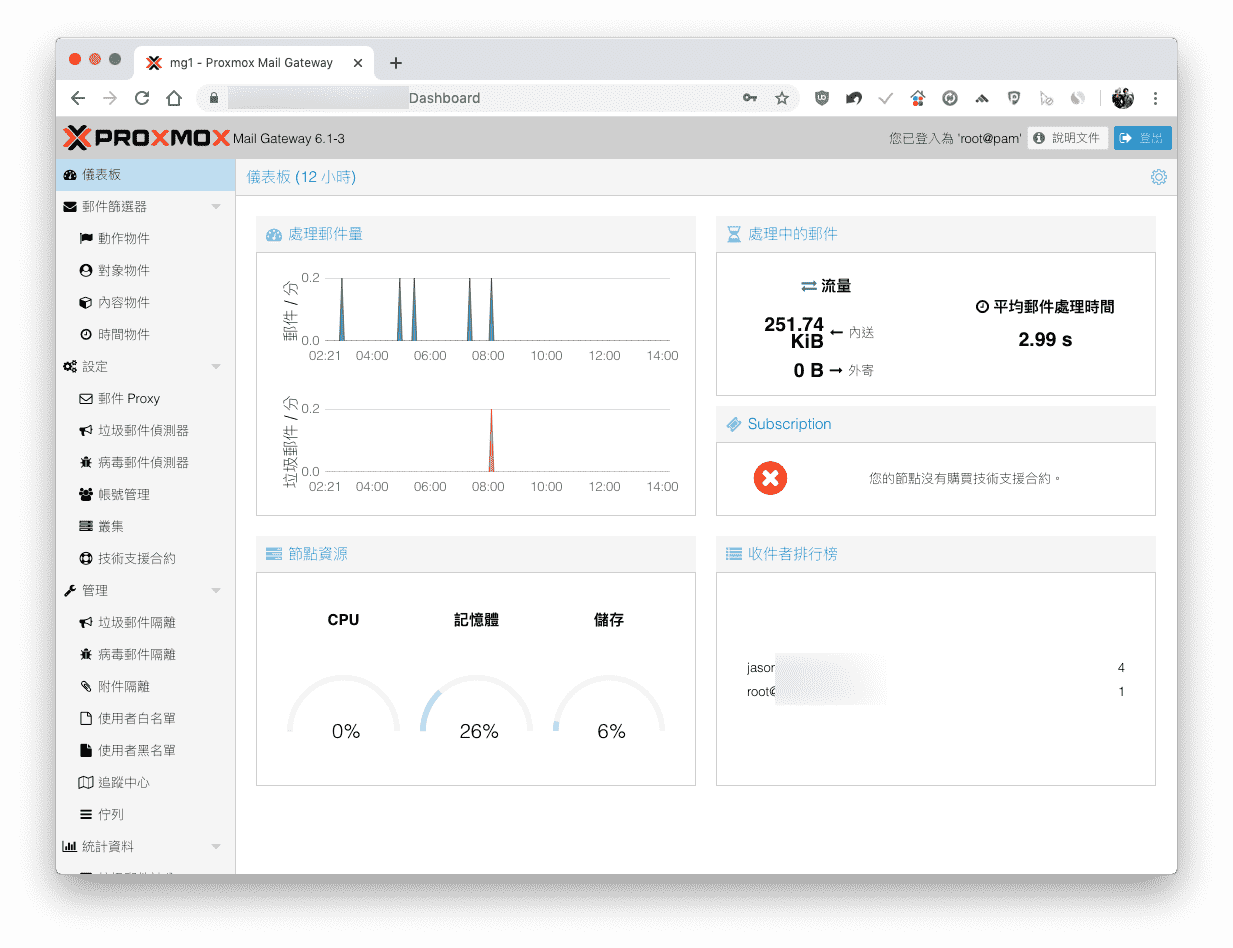1233x948 pixels.
Task: Click the 處理郵件量 panel title
Action: 325,234
